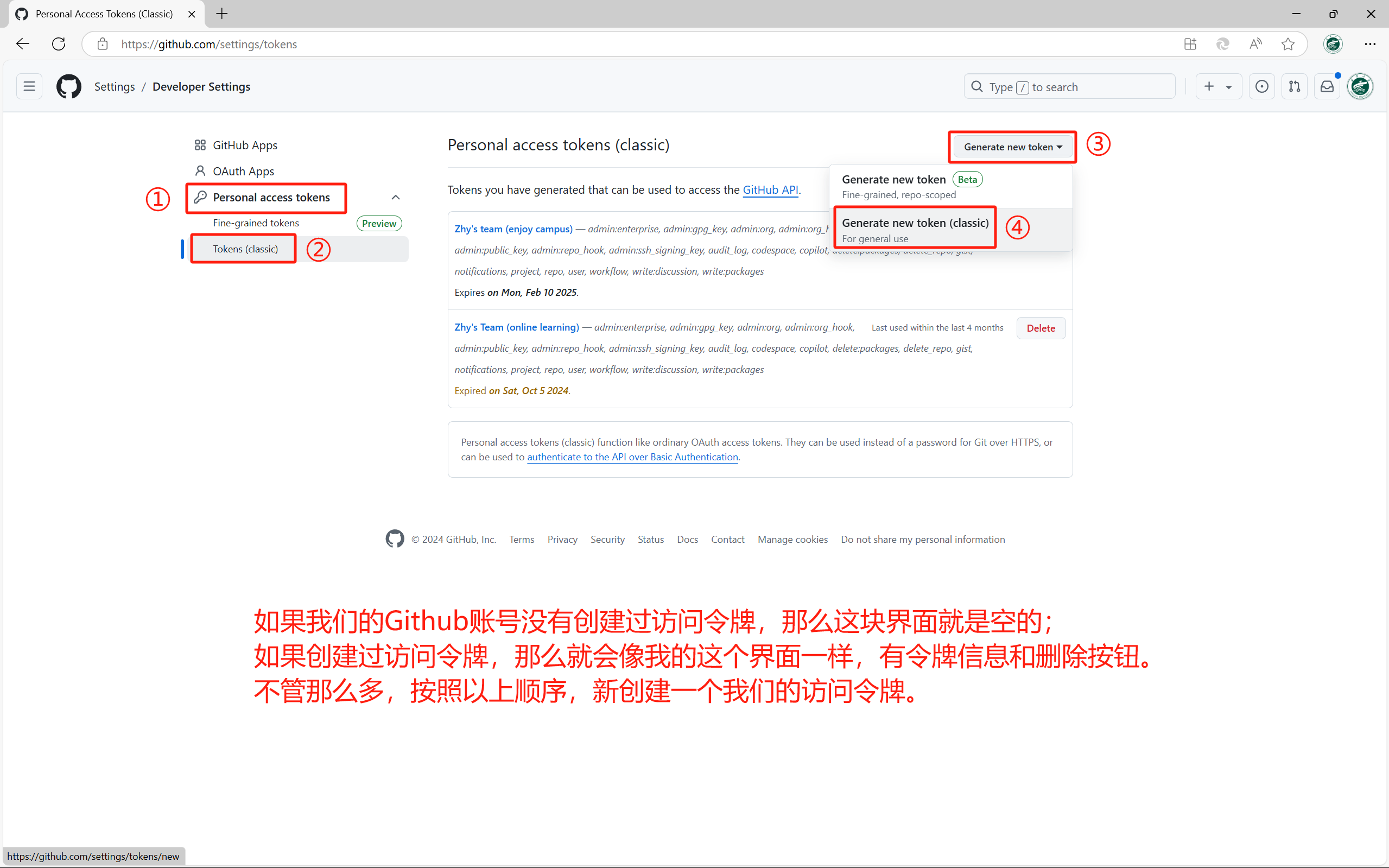1389x868 pixels.
Task: Open Settings breadcrumb link
Action: pyautogui.click(x=115, y=87)
